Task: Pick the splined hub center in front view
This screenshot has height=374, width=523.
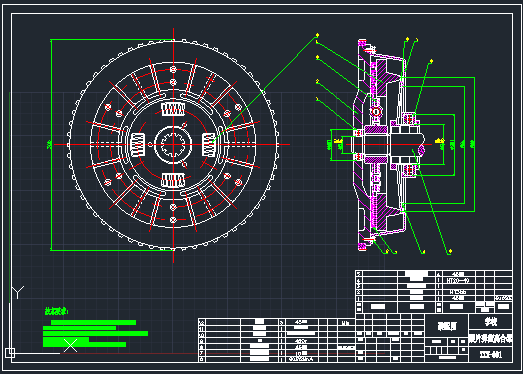Action: (x=173, y=144)
